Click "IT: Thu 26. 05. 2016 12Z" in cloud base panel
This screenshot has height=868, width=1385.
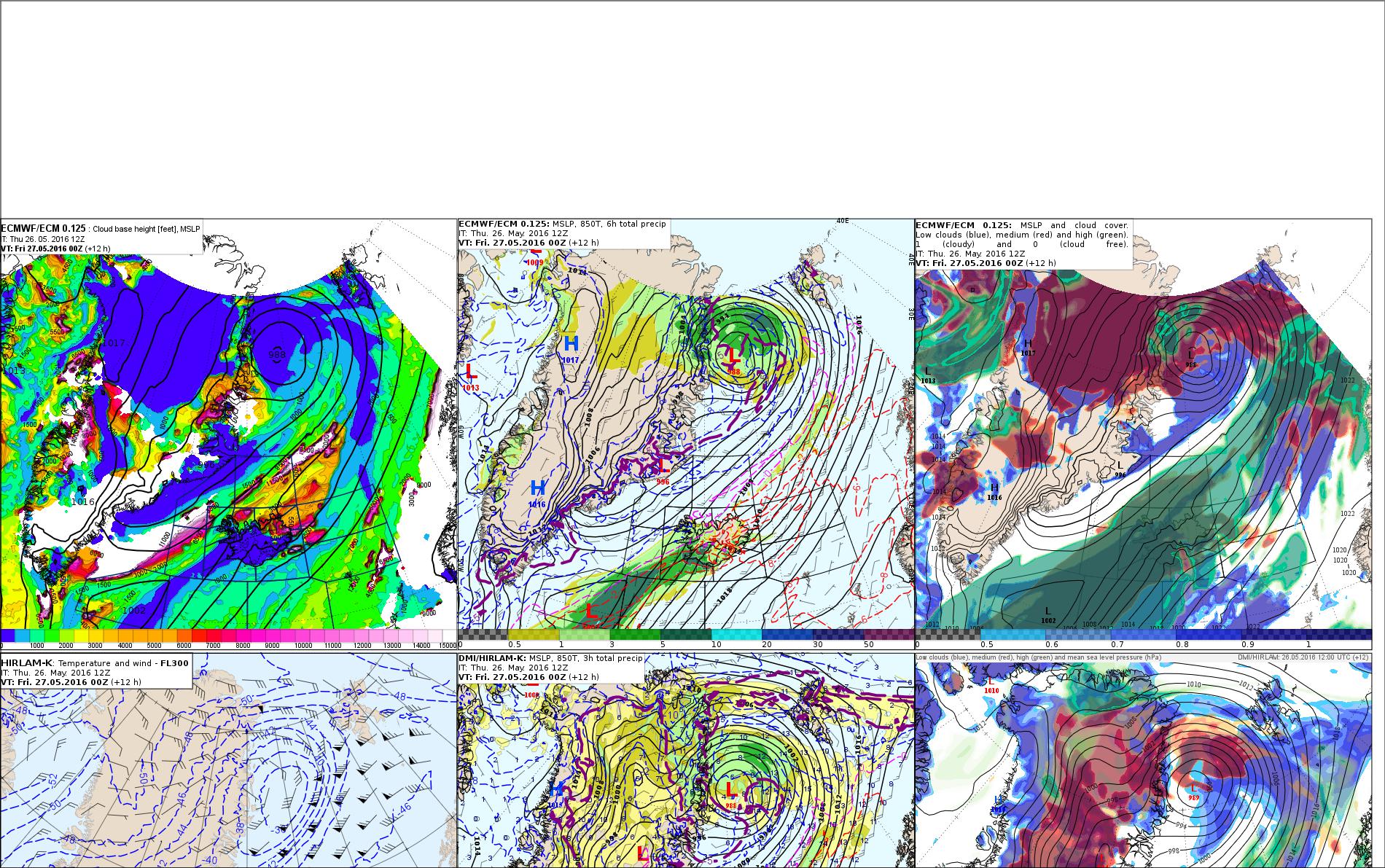pos(44,238)
